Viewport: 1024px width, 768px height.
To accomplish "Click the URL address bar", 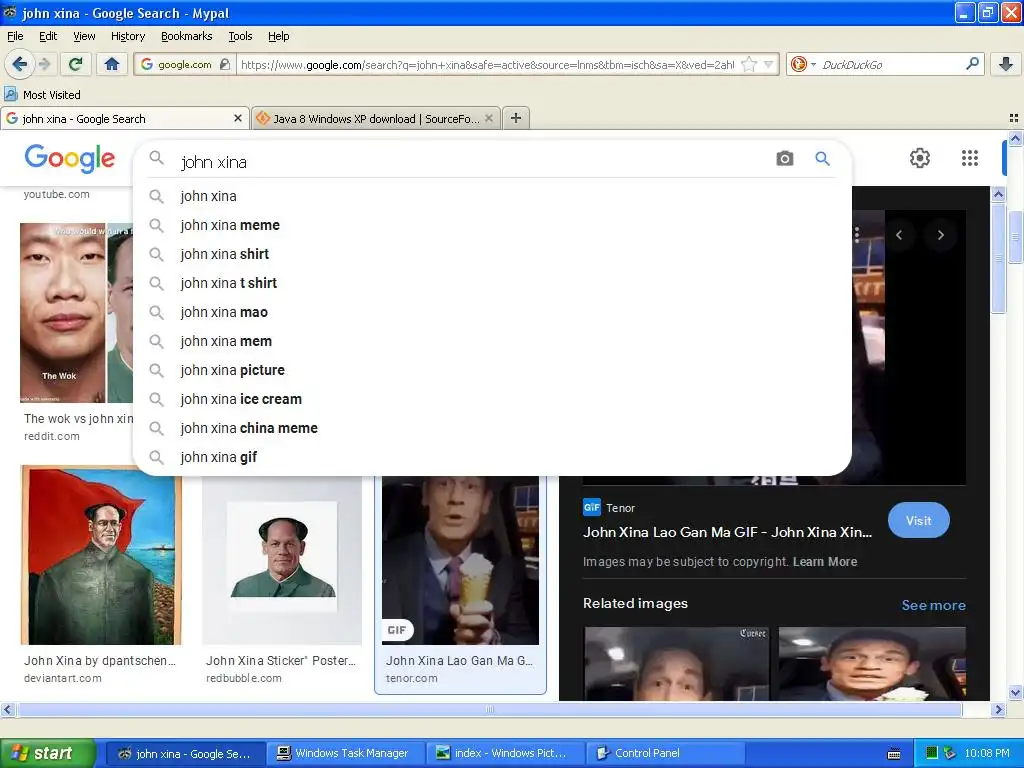I will 487,64.
